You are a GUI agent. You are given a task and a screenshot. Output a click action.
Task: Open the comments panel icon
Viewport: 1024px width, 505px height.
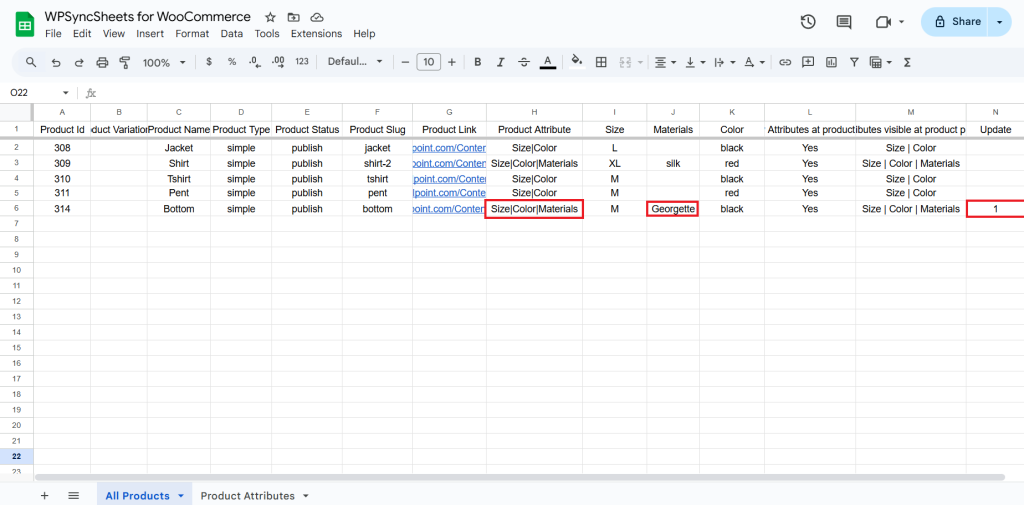844,22
